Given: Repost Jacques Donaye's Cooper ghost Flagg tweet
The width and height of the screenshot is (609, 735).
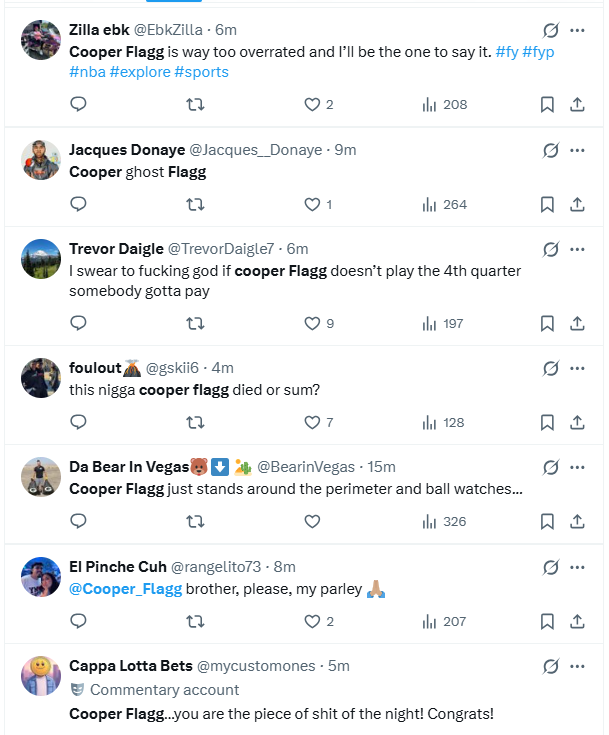Looking at the screenshot, I should [195, 204].
